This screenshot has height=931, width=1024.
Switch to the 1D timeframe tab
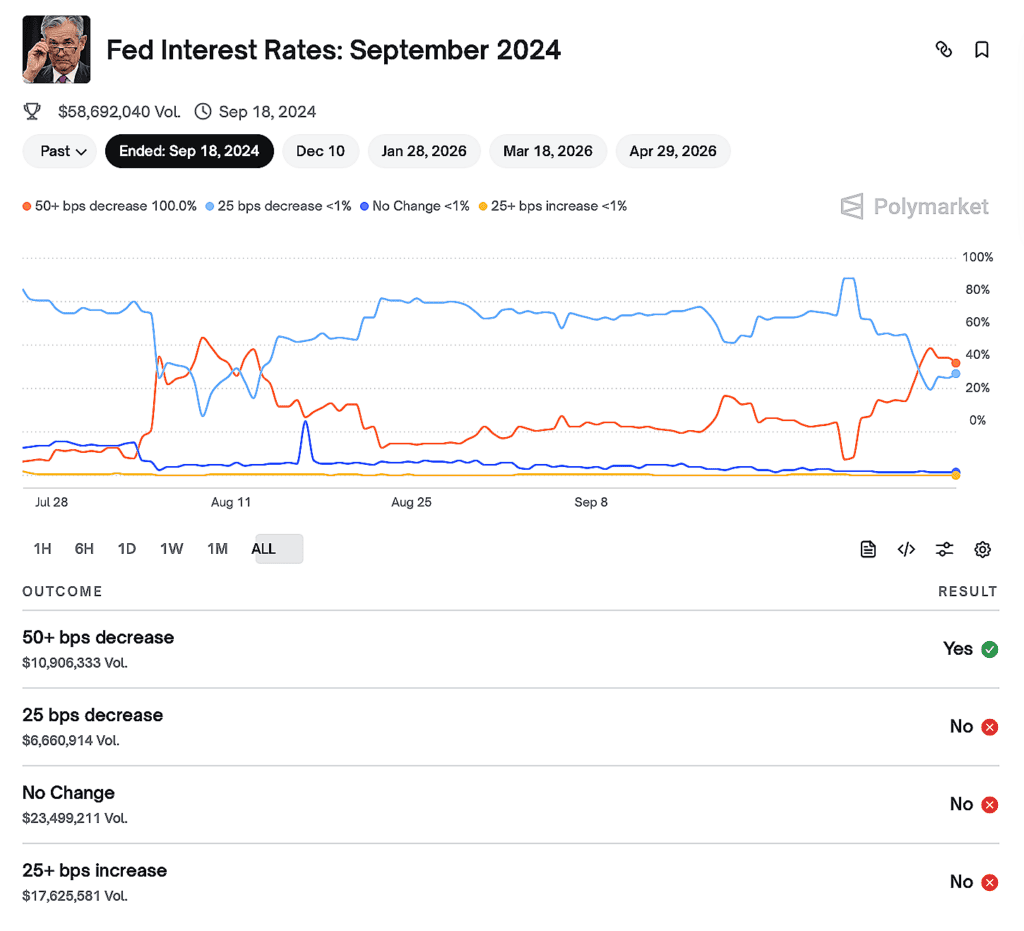coord(126,548)
